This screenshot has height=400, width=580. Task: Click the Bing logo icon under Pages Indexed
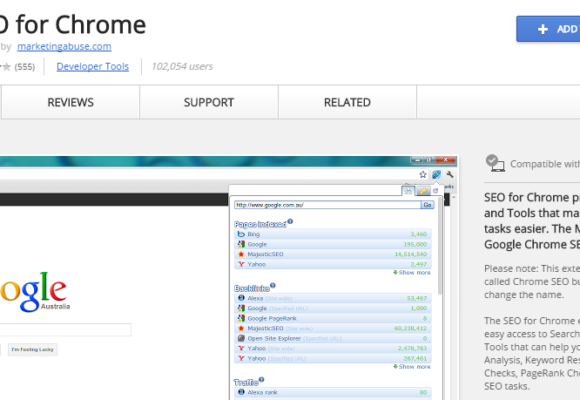pyautogui.click(x=241, y=234)
